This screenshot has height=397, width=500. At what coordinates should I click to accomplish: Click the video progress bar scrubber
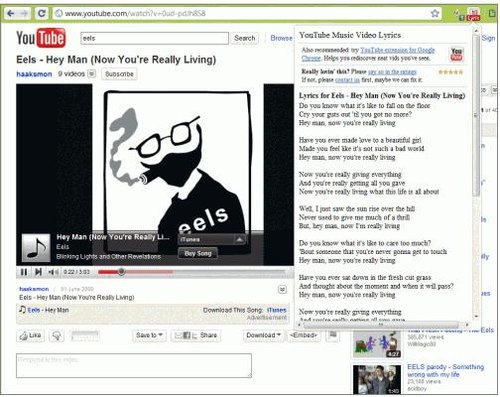tap(121, 272)
